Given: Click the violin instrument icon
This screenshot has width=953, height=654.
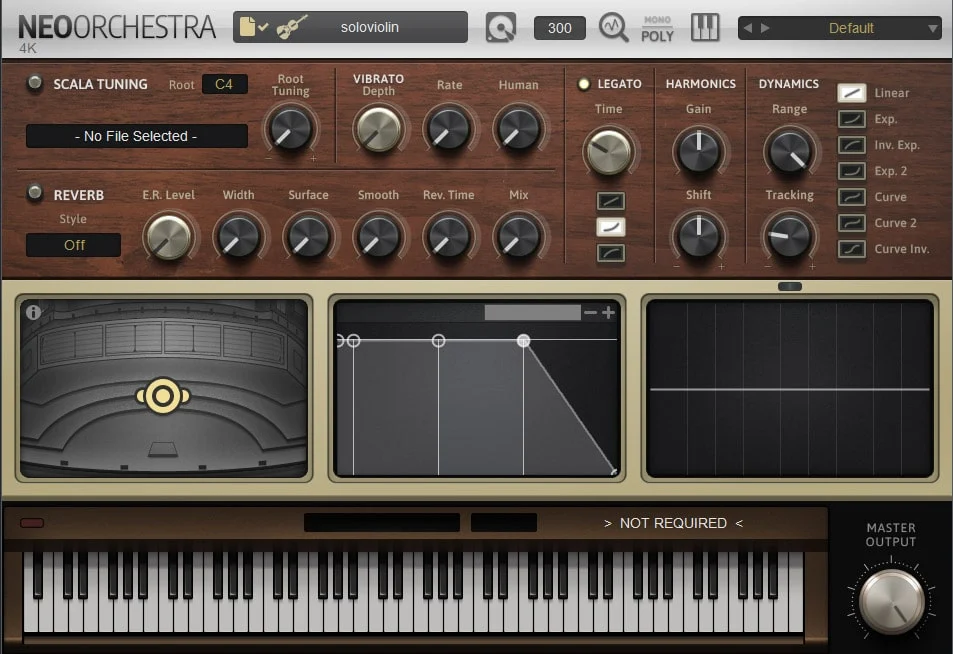Looking at the screenshot, I should [x=291, y=27].
